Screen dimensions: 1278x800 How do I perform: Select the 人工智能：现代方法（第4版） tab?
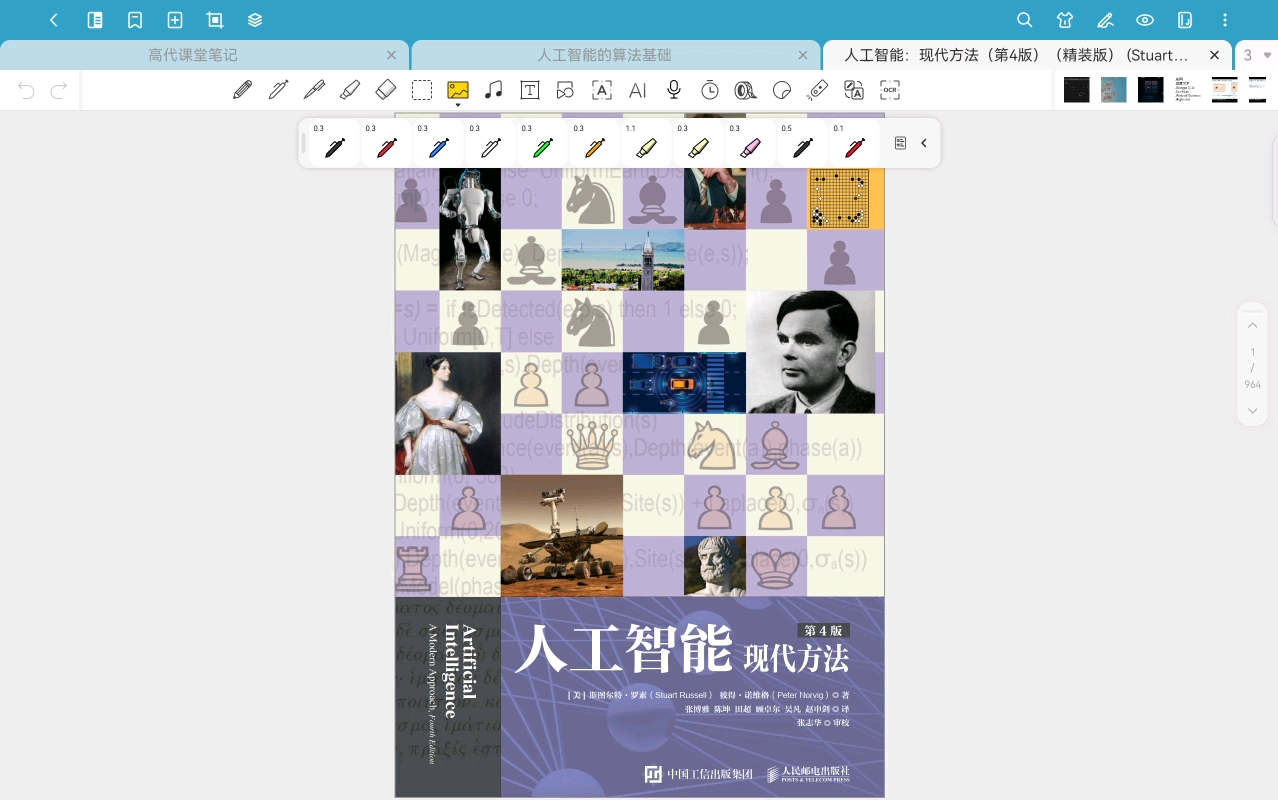coord(1016,55)
